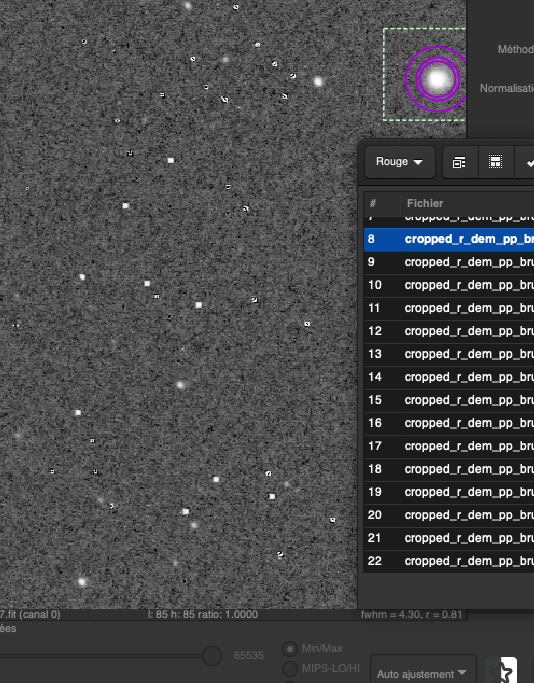Image resolution: width=534 pixels, height=683 pixels.
Task: Click the star circled in purple photometry rings
Action: point(437,79)
